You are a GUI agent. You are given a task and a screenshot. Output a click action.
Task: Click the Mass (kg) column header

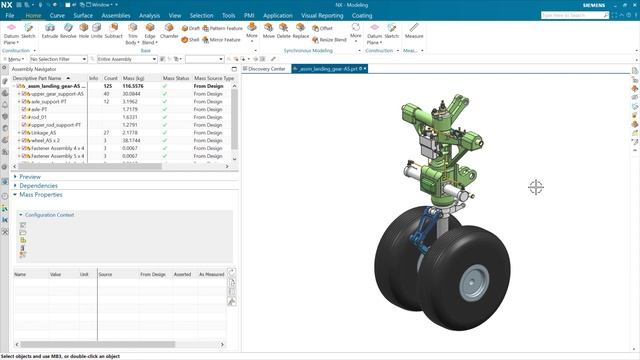click(133, 78)
